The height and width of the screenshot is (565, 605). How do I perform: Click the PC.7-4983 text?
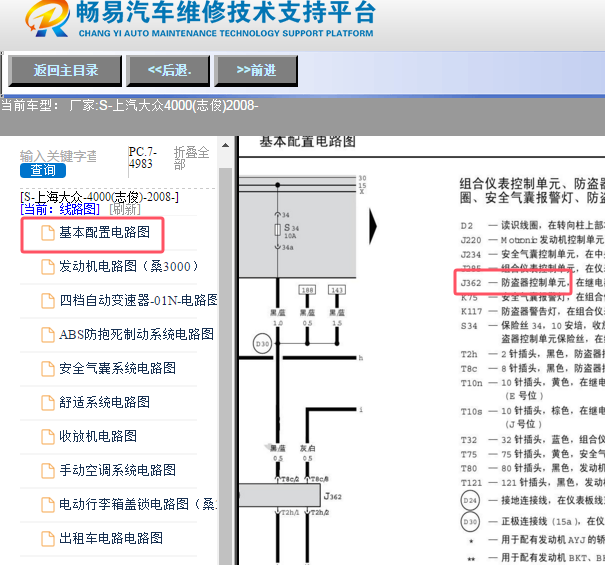coord(142,158)
